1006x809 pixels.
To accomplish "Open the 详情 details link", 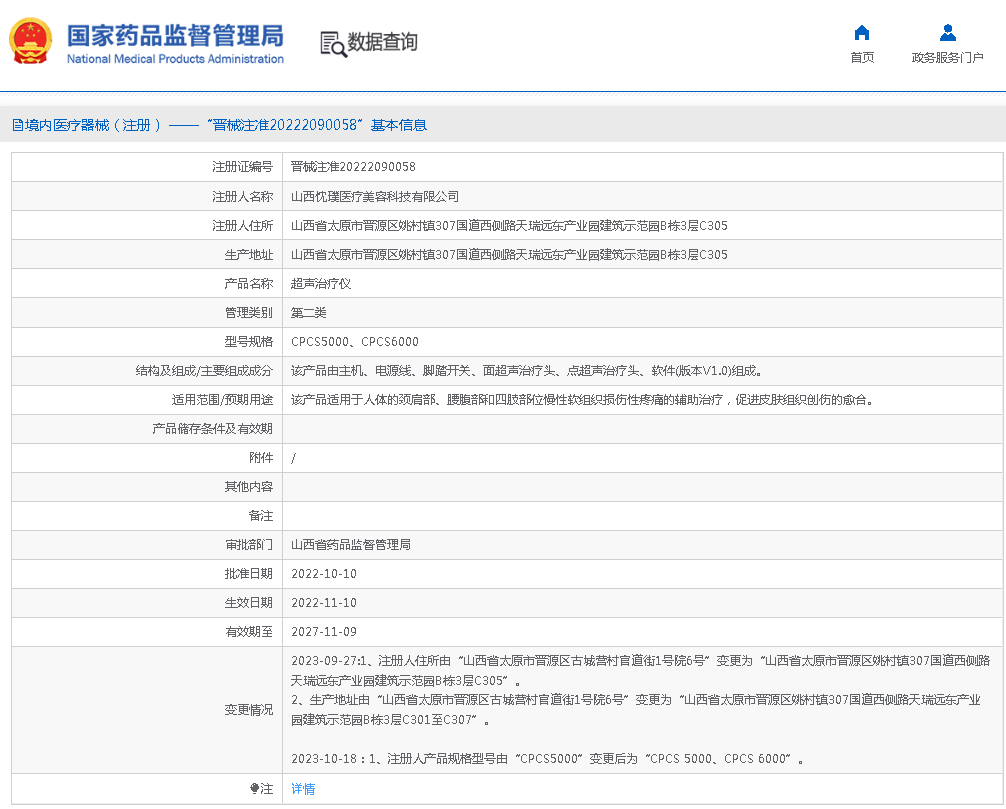I will tap(301, 789).
